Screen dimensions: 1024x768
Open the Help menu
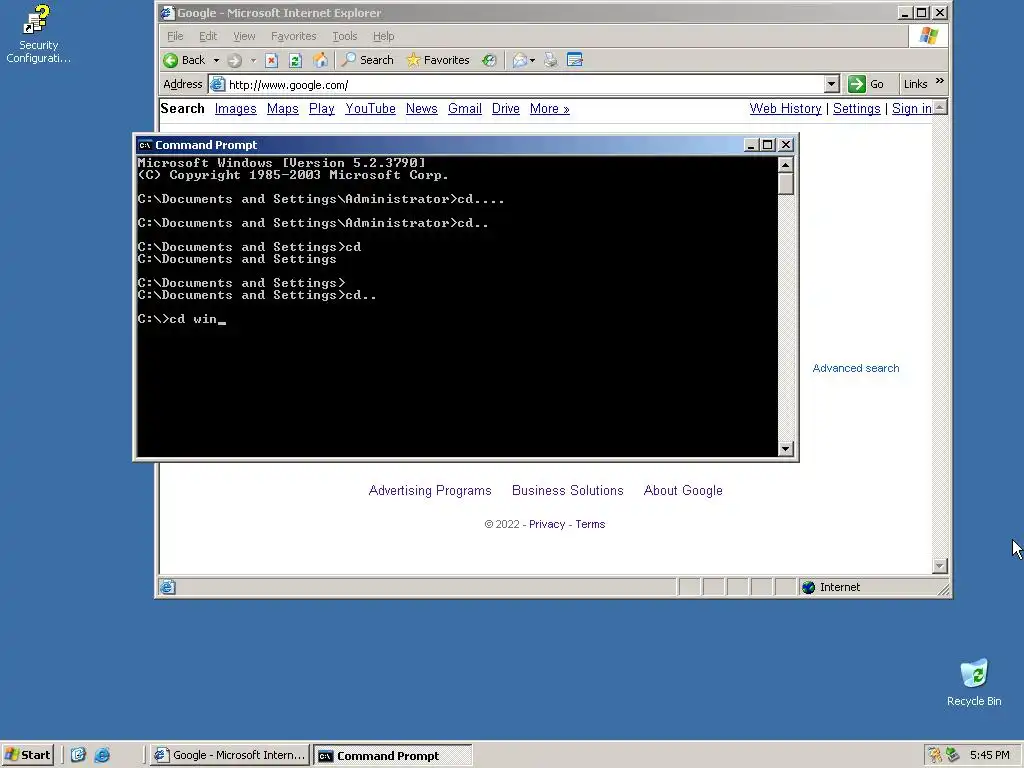383,36
